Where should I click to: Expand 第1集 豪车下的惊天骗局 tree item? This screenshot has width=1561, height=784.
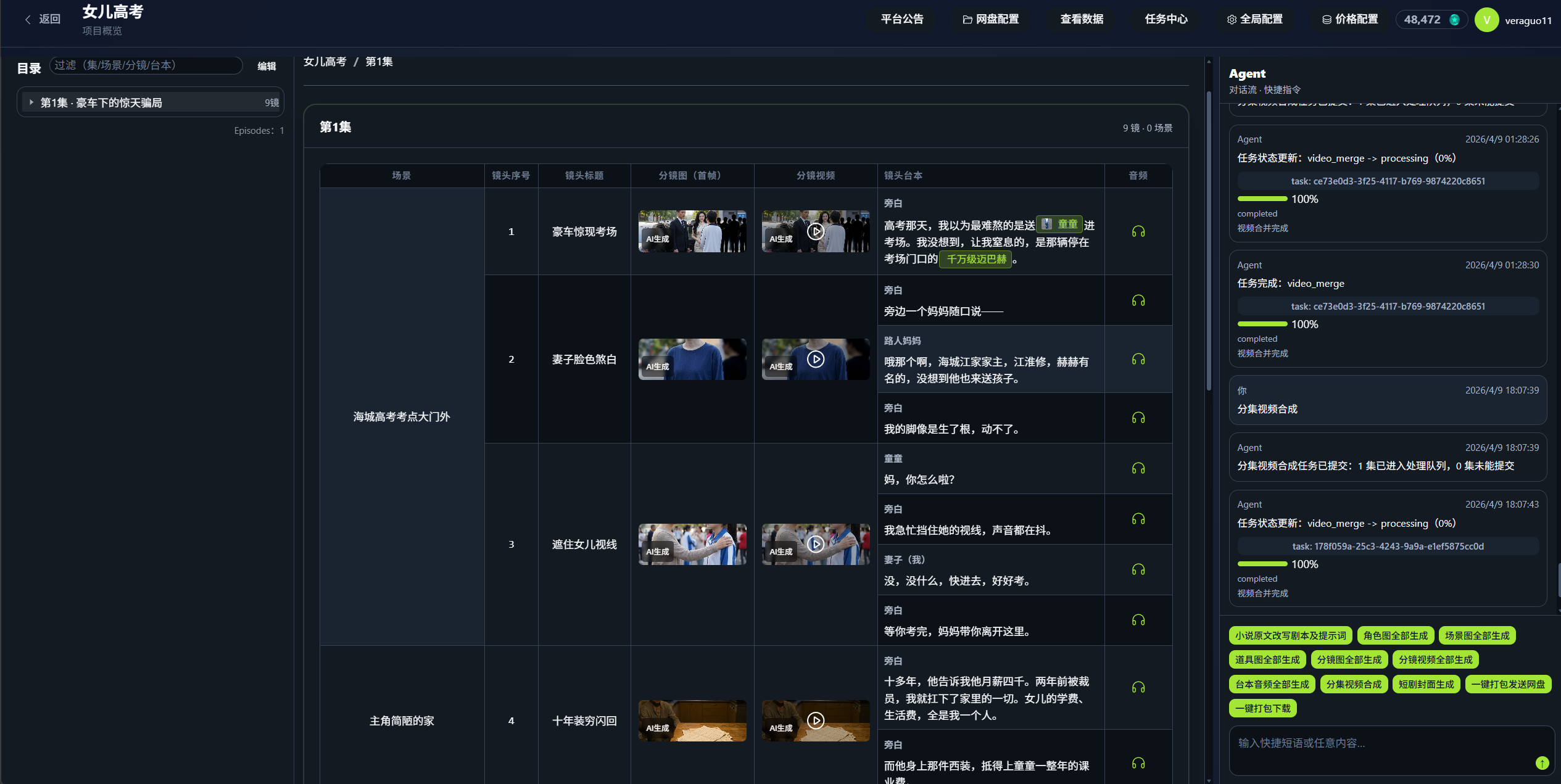[31, 102]
